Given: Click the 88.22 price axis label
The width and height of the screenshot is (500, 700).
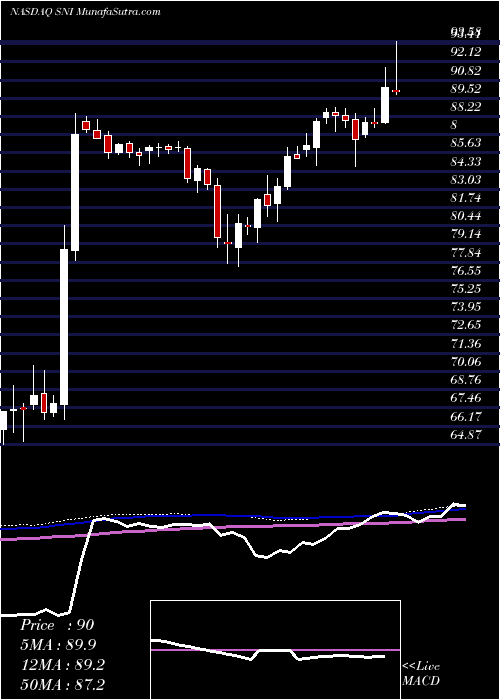Looking at the screenshot, I should click(x=466, y=106).
